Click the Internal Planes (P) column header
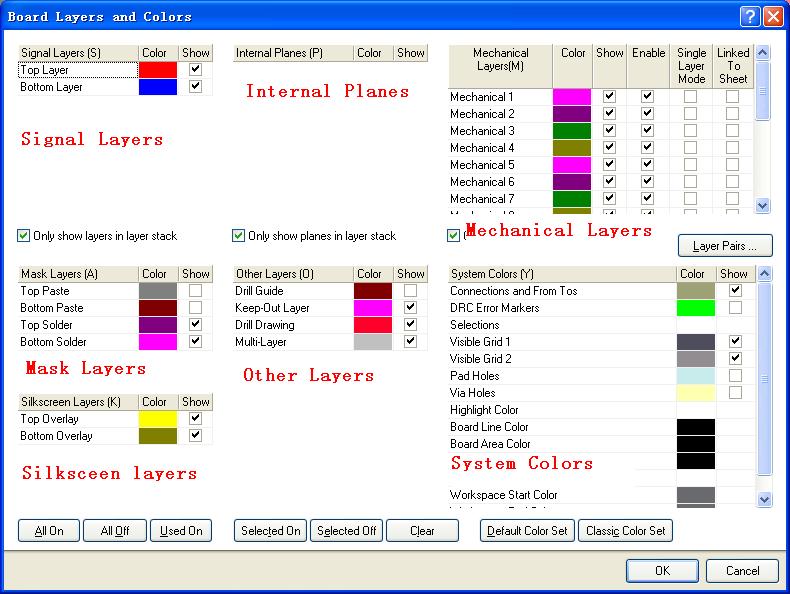Screen dimensions: 790x594 (x=293, y=52)
